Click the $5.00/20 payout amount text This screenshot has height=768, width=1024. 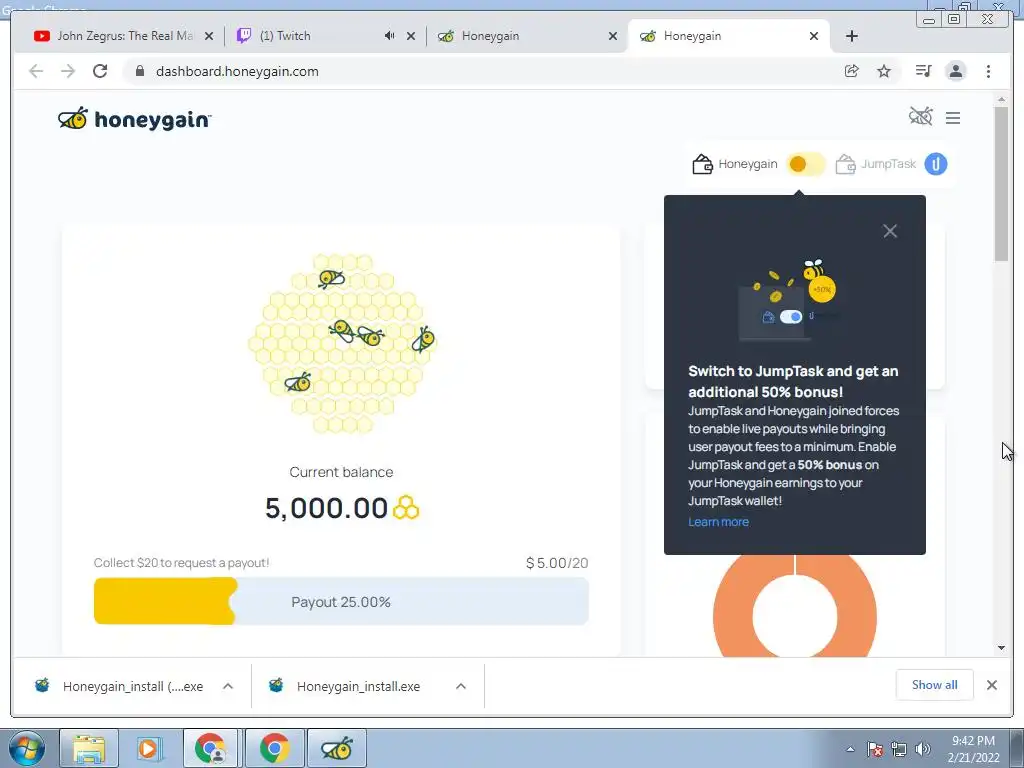(557, 563)
